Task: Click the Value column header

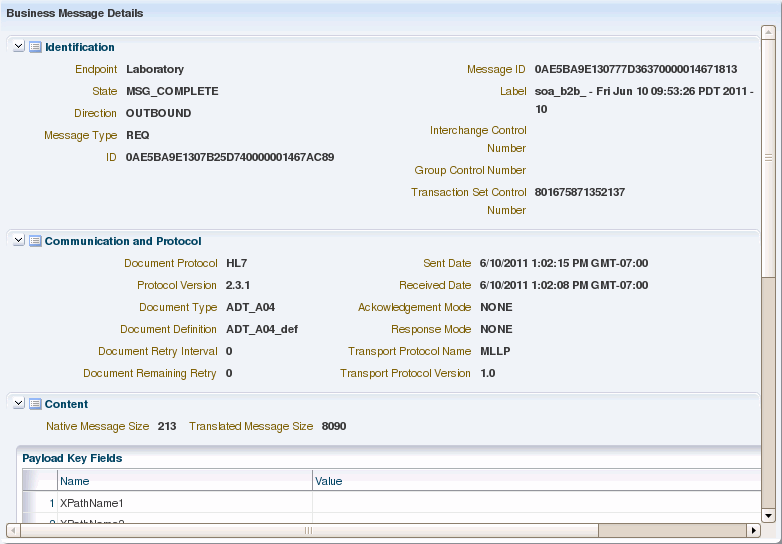Action: (x=537, y=481)
